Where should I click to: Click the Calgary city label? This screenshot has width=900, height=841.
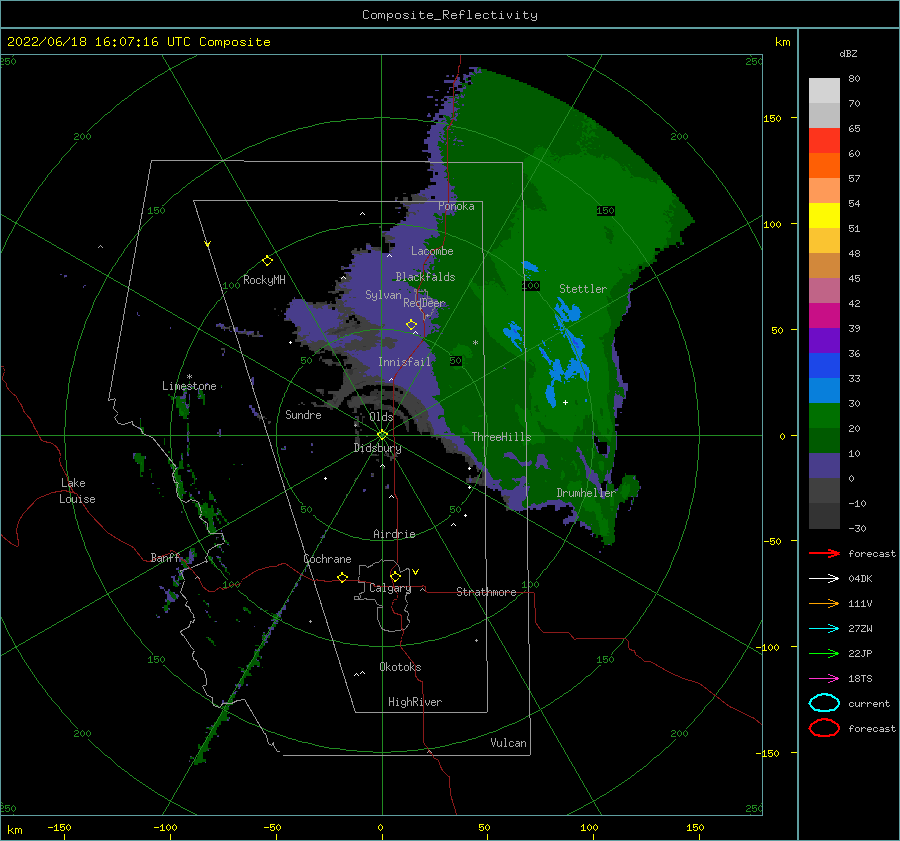pos(390,588)
